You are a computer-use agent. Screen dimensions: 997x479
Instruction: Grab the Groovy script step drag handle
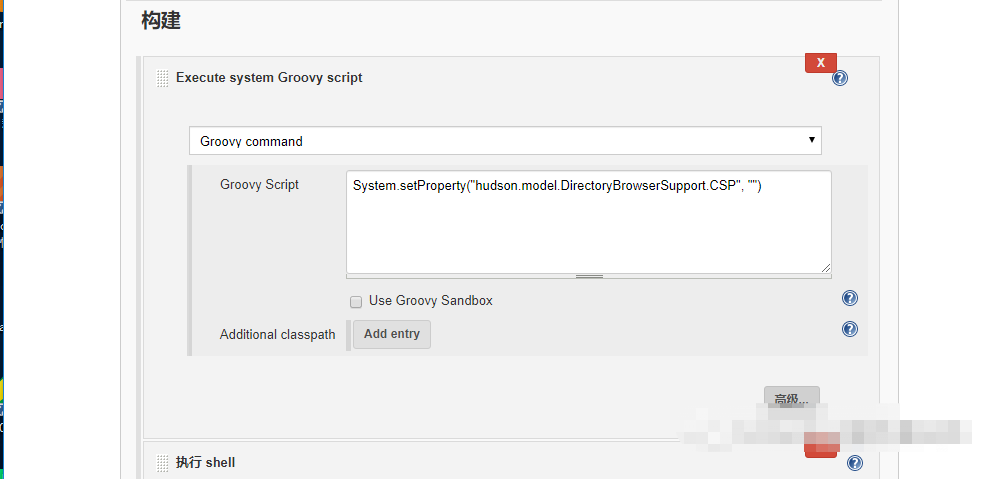click(163, 78)
